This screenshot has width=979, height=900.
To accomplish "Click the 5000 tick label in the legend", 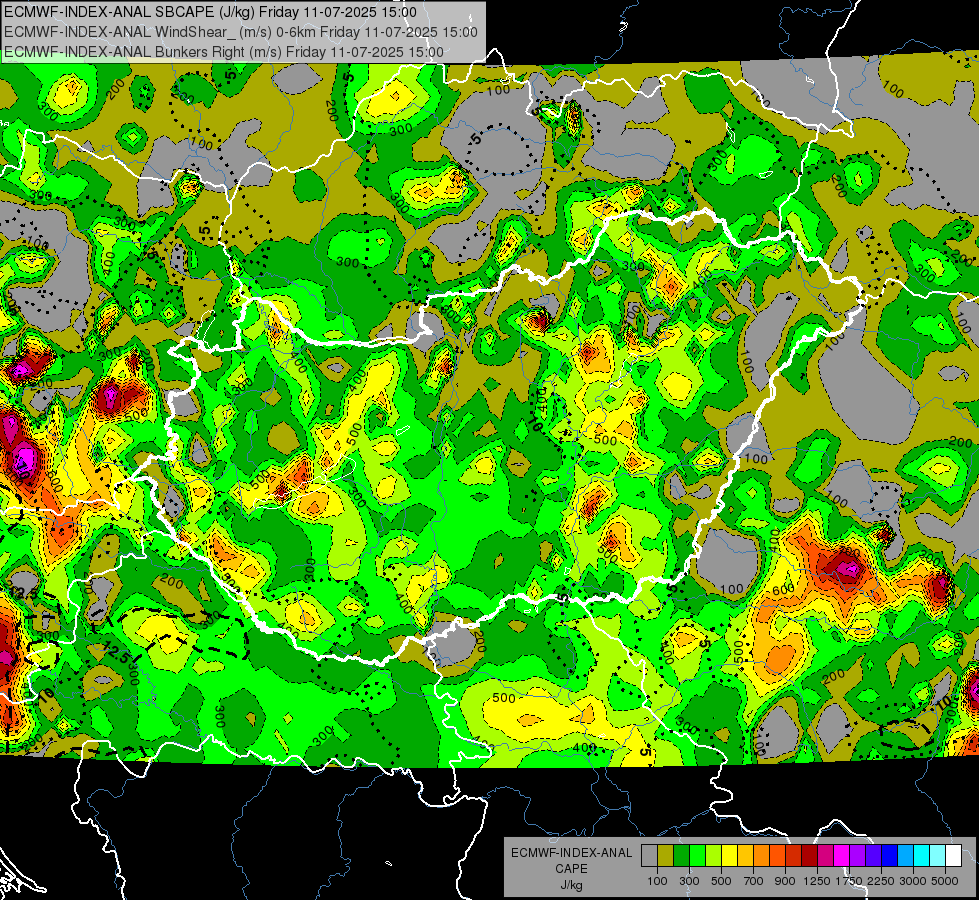I will pyautogui.click(x=945, y=881).
